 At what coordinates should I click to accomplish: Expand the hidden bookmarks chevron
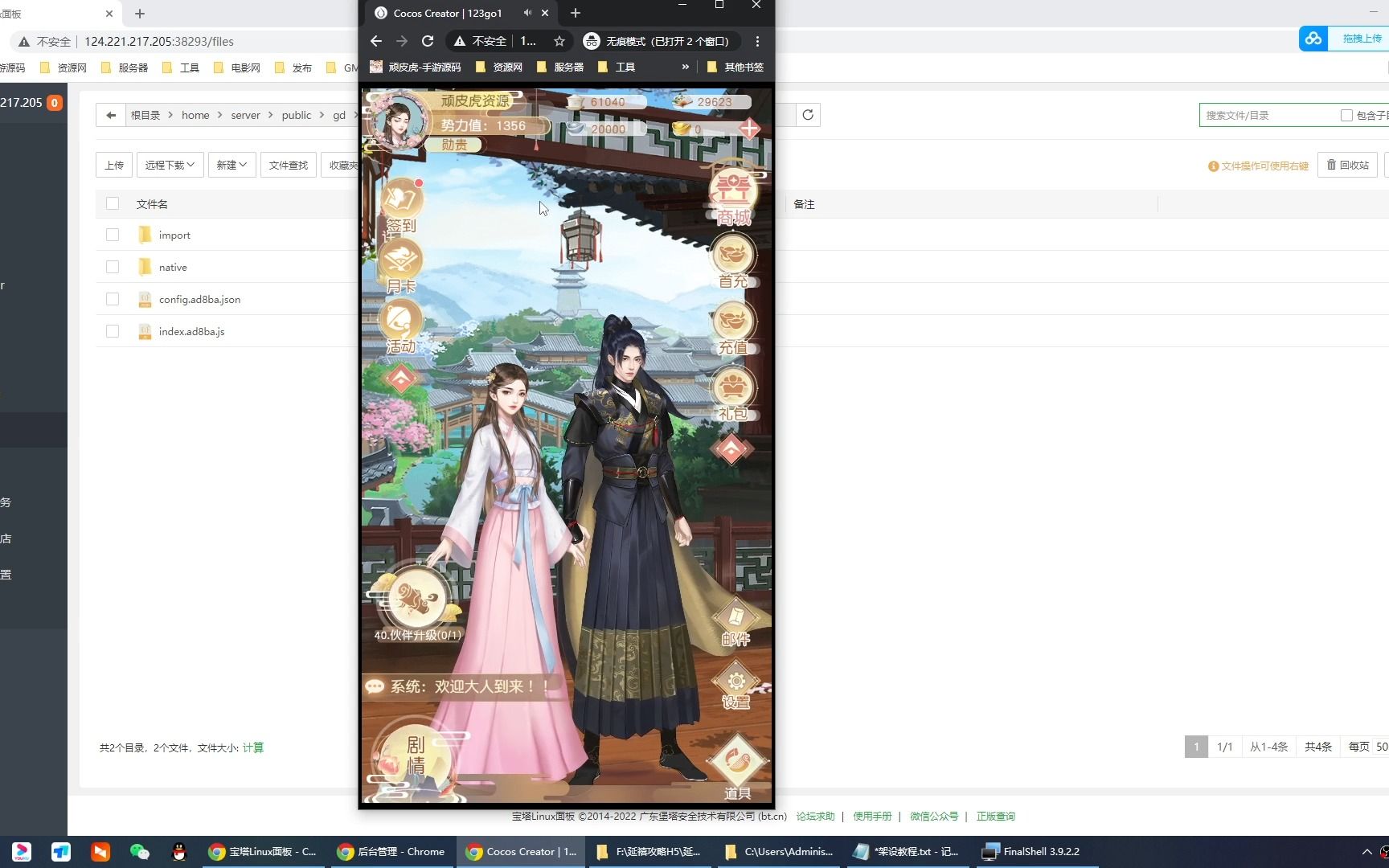click(685, 67)
